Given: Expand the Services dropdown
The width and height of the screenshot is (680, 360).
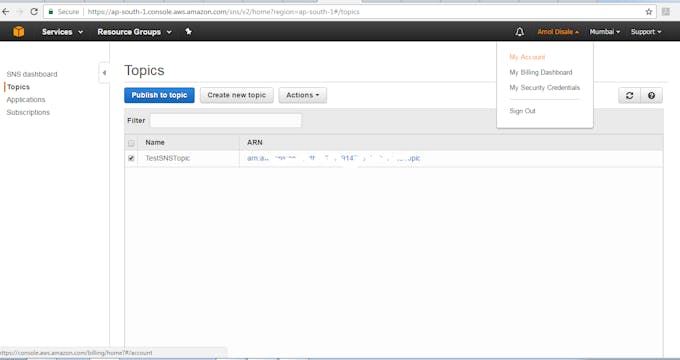Looking at the screenshot, I should [62, 32].
